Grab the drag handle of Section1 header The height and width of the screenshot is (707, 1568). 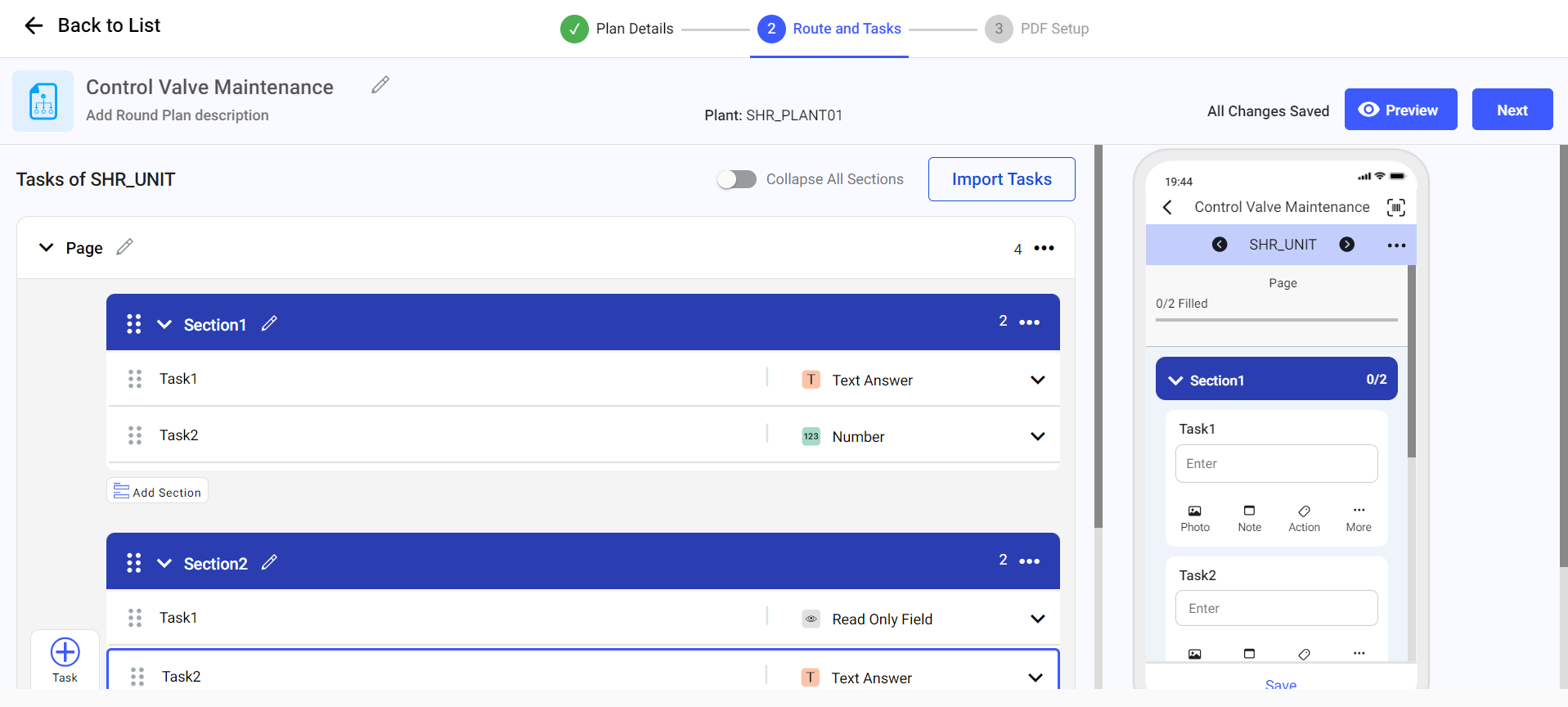click(x=134, y=324)
